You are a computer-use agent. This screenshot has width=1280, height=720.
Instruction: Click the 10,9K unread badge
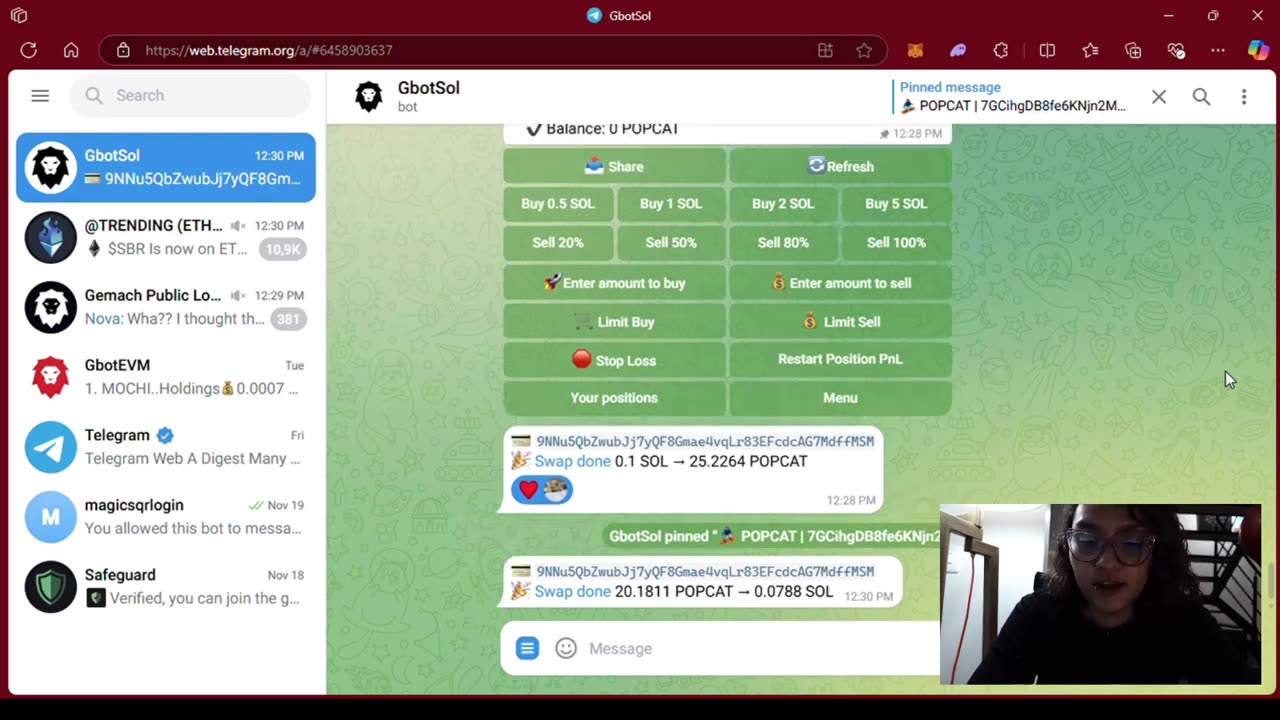tap(282, 249)
